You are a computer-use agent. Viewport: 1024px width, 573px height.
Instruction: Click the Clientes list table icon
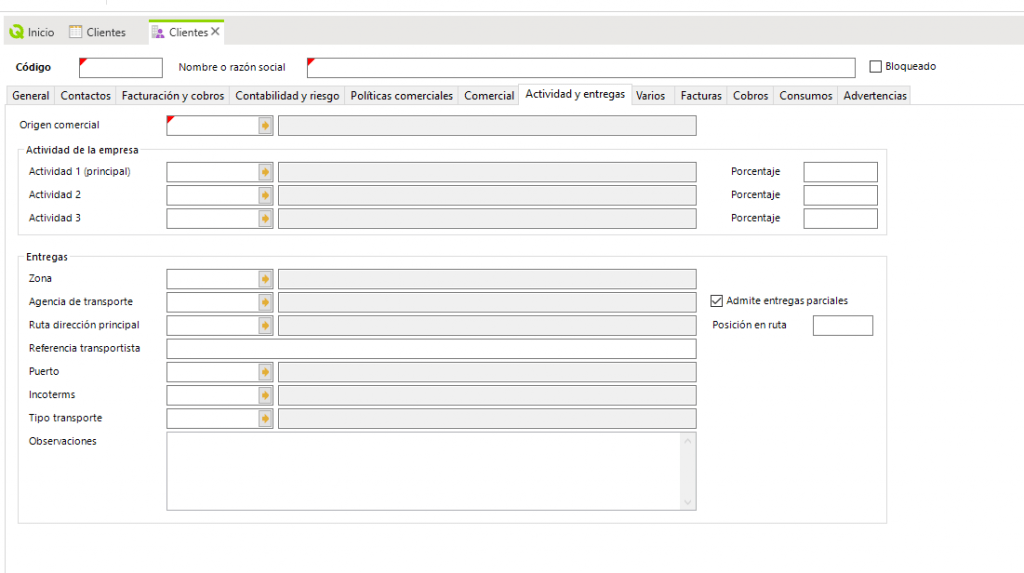76,31
